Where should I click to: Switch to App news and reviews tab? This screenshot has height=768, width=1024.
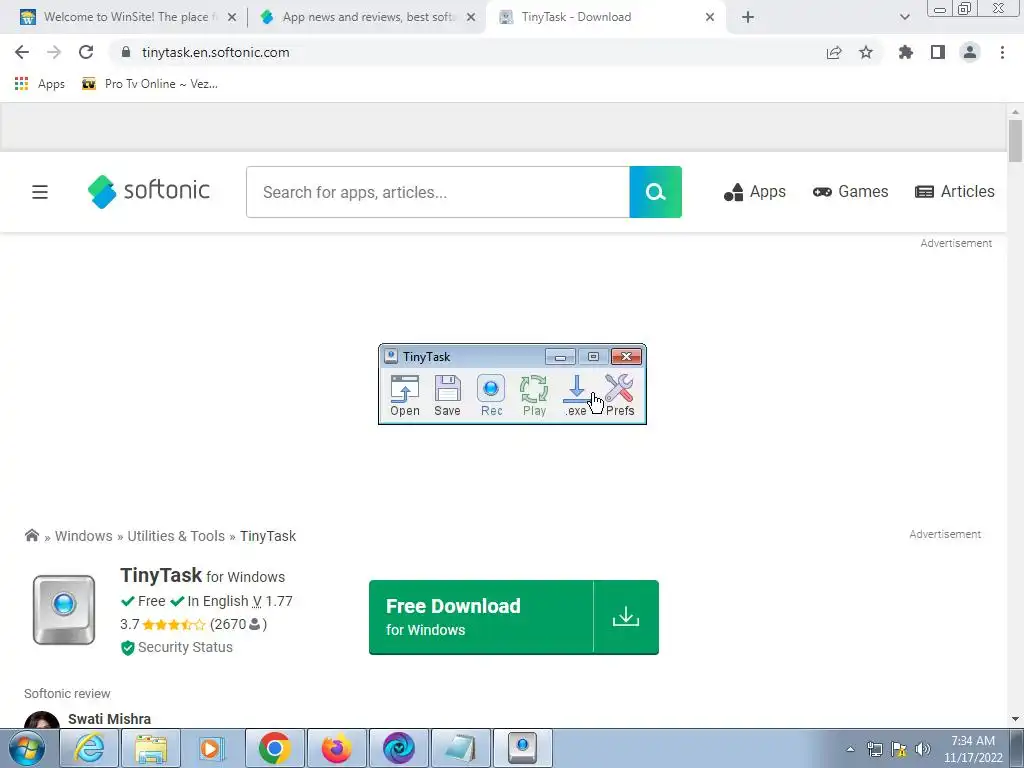tap(366, 17)
